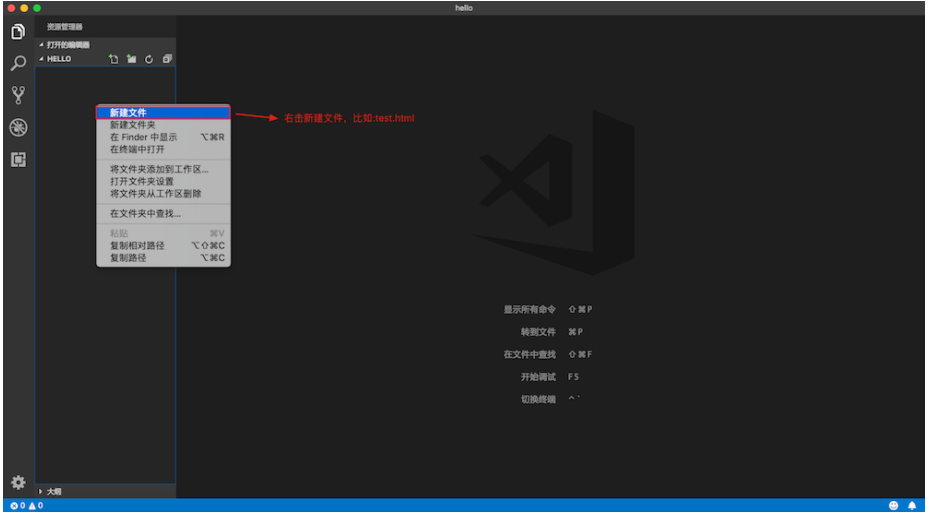
Task: Open the Explorer view in activity bar
Action: (x=18, y=31)
